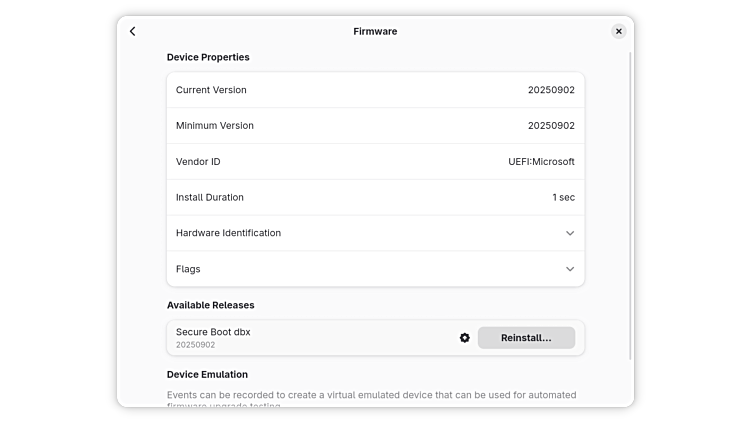Click the vertical scrollbar on the right
752x423 pixels.
pyautogui.click(x=630, y=200)
